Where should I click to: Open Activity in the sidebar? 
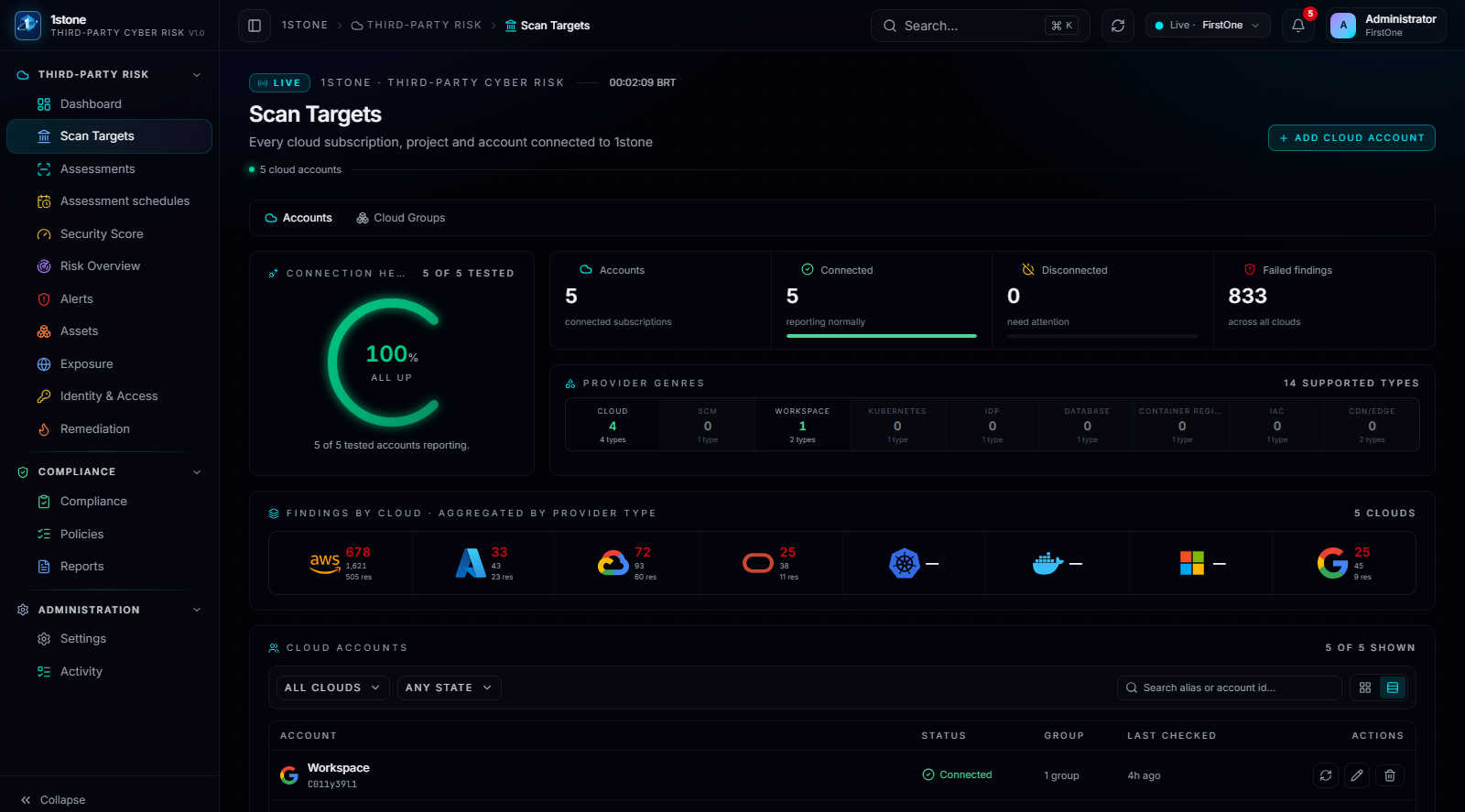(109, 672)
